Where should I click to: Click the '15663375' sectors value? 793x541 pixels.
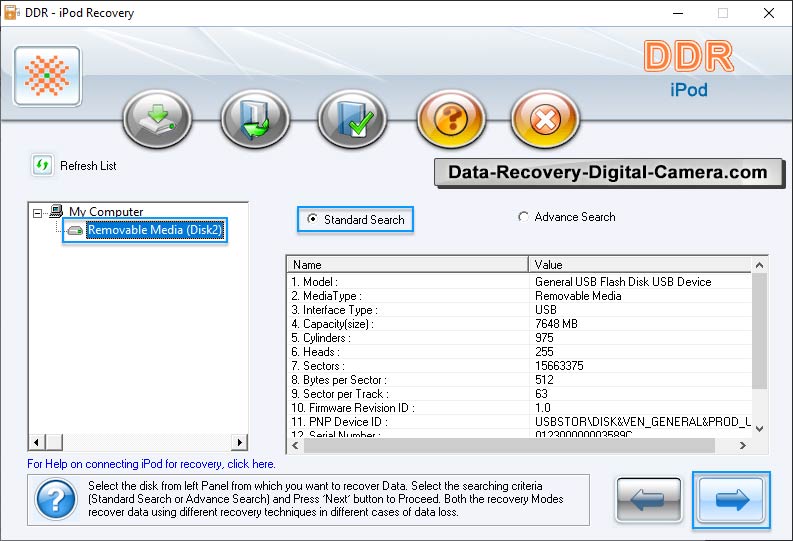coord(559,366)
